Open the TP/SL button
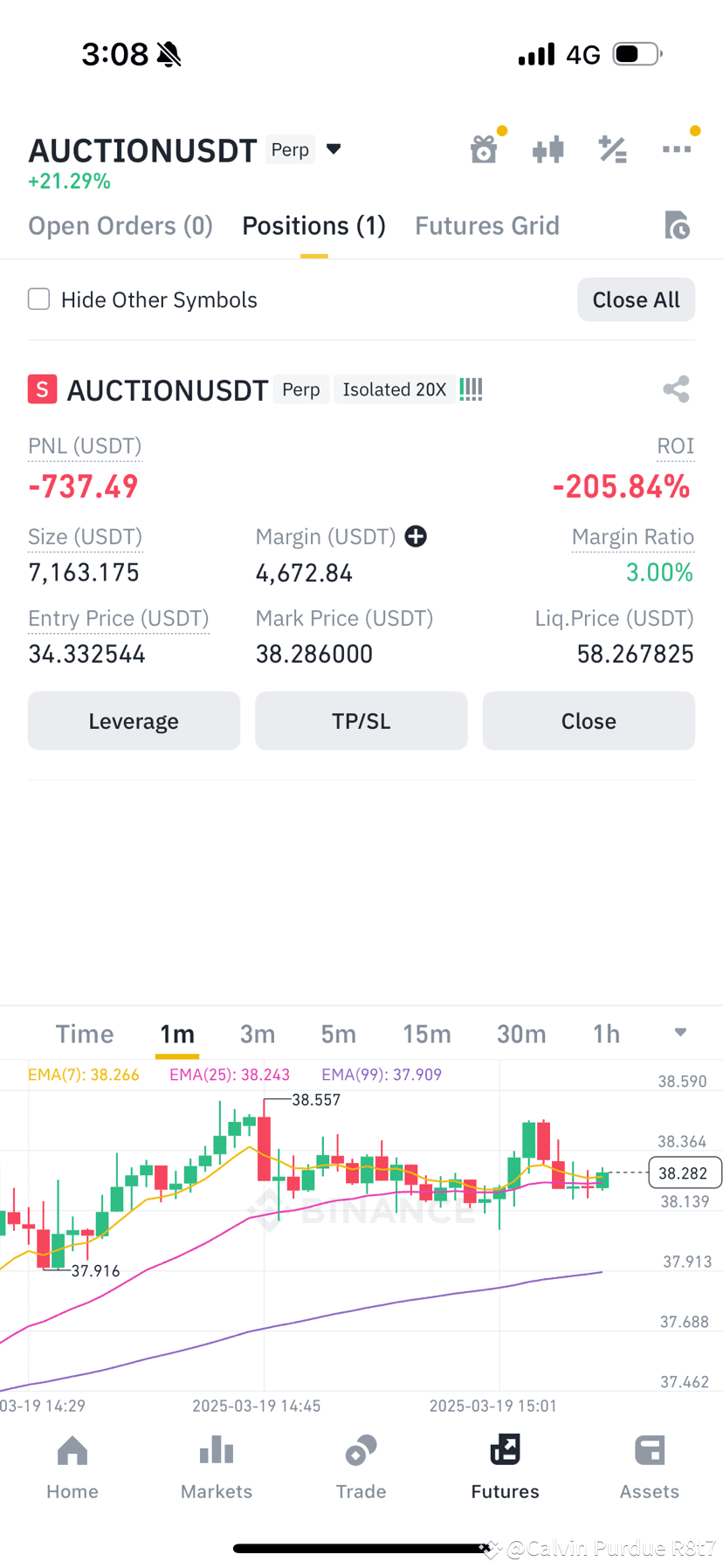Image resolution: width=723 pixels, height=1568 pixels. [361, 721]
